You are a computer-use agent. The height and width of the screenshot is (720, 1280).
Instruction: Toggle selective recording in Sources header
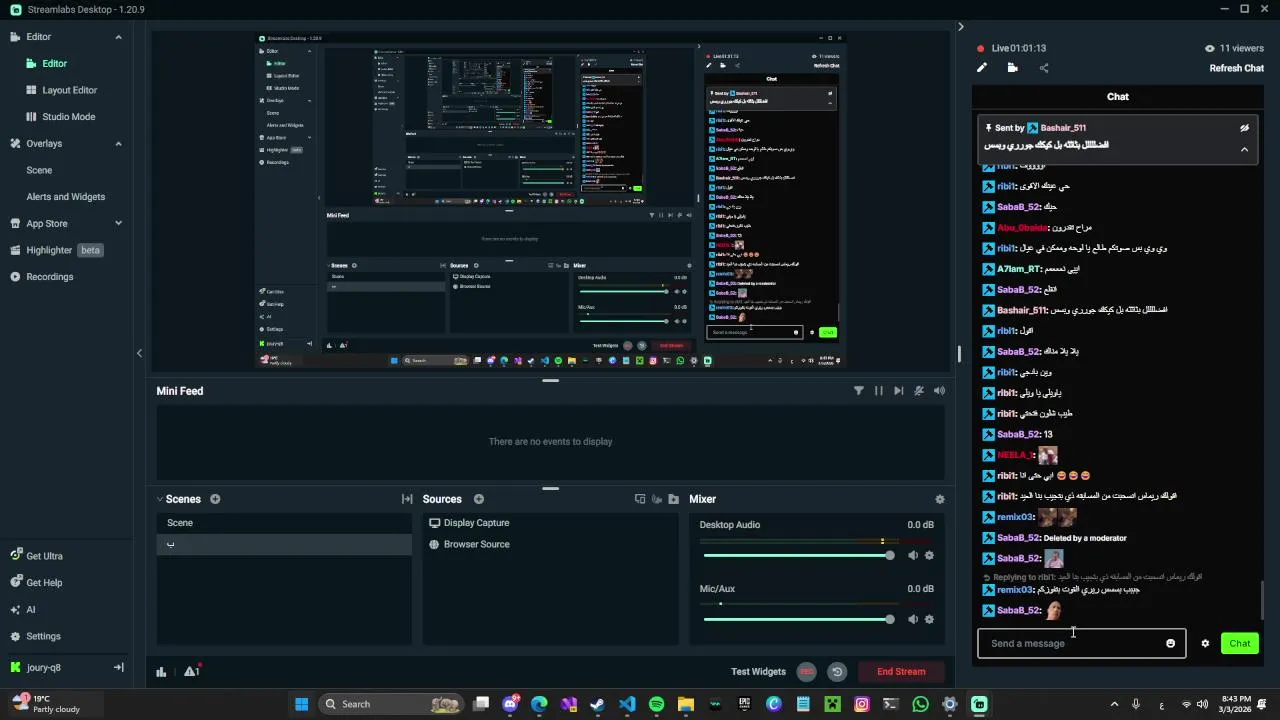pyautogui.click(x=657, y=499)
